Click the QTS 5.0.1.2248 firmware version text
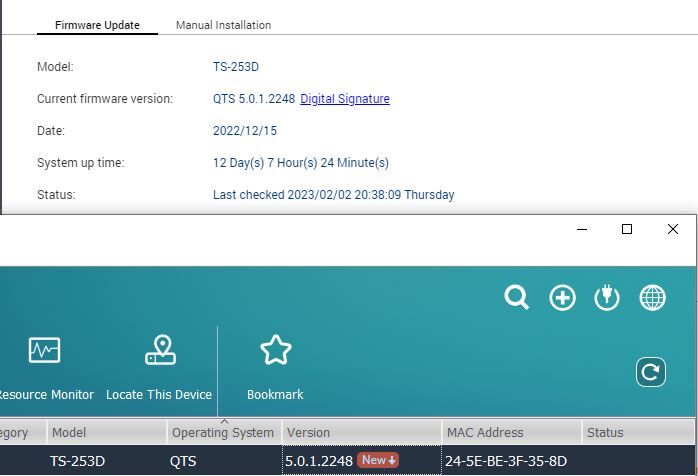698x476 pixels. [x=254, y=98]
